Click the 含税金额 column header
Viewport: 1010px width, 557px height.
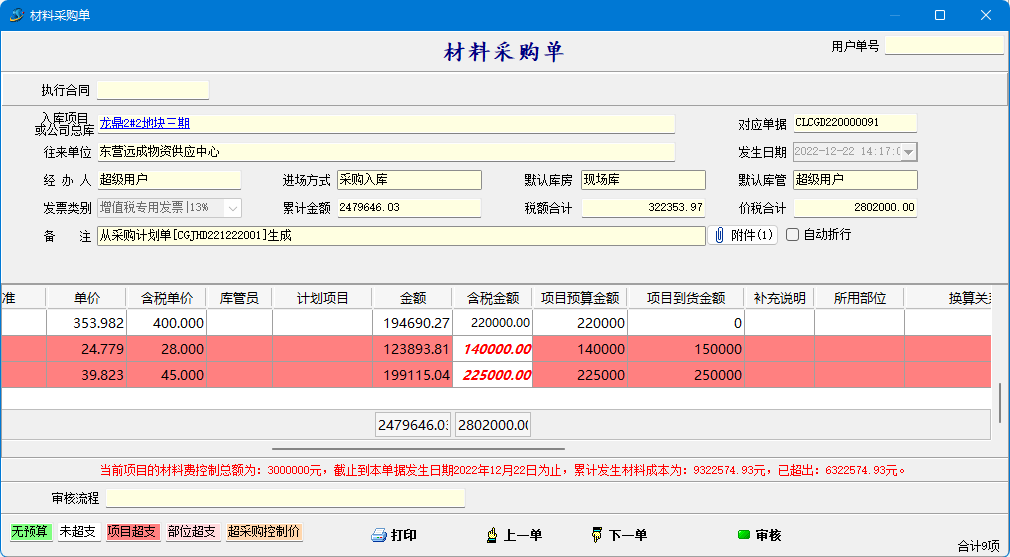point(492,298)
